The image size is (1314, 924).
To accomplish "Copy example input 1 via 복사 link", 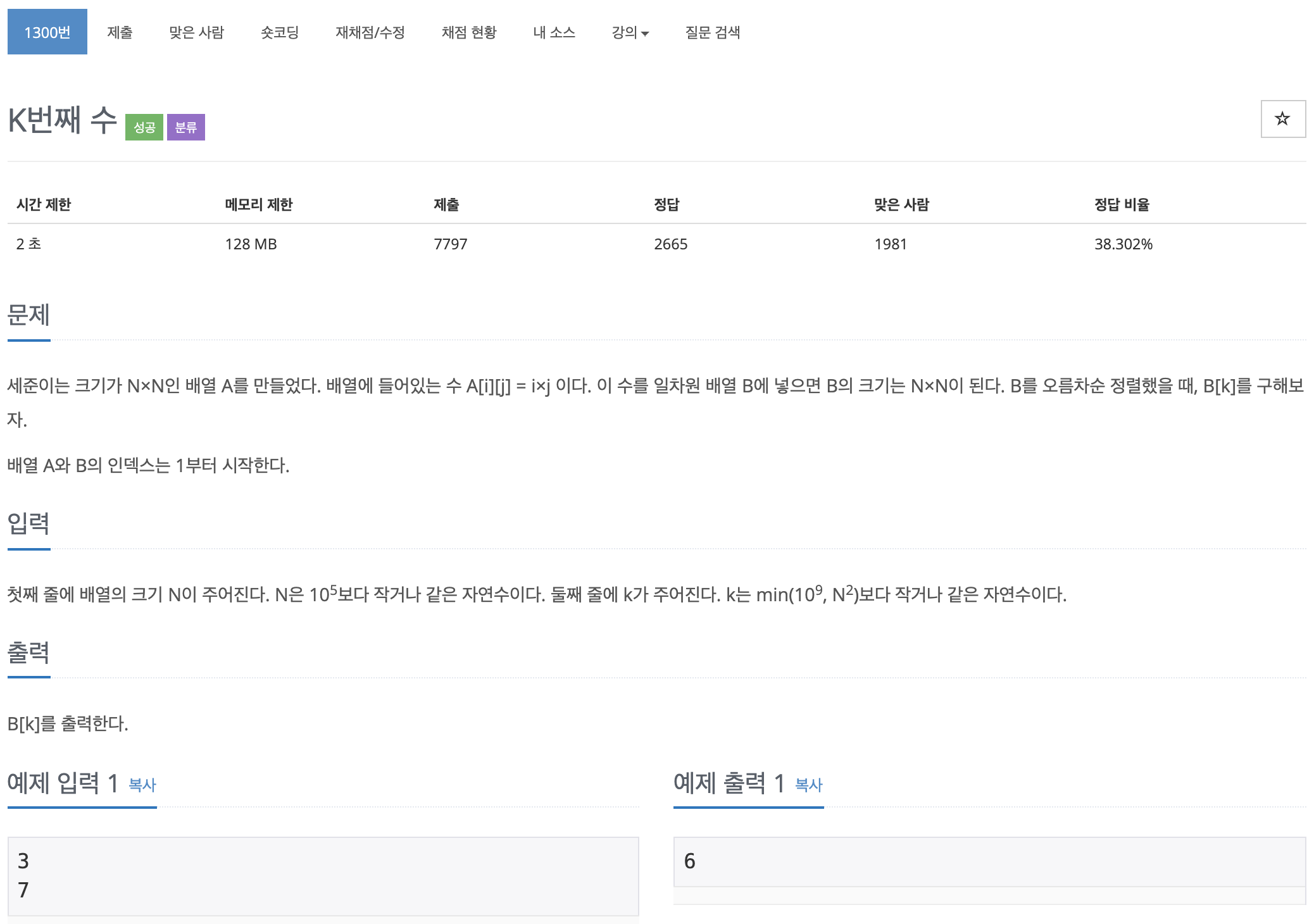I will 142,785.
